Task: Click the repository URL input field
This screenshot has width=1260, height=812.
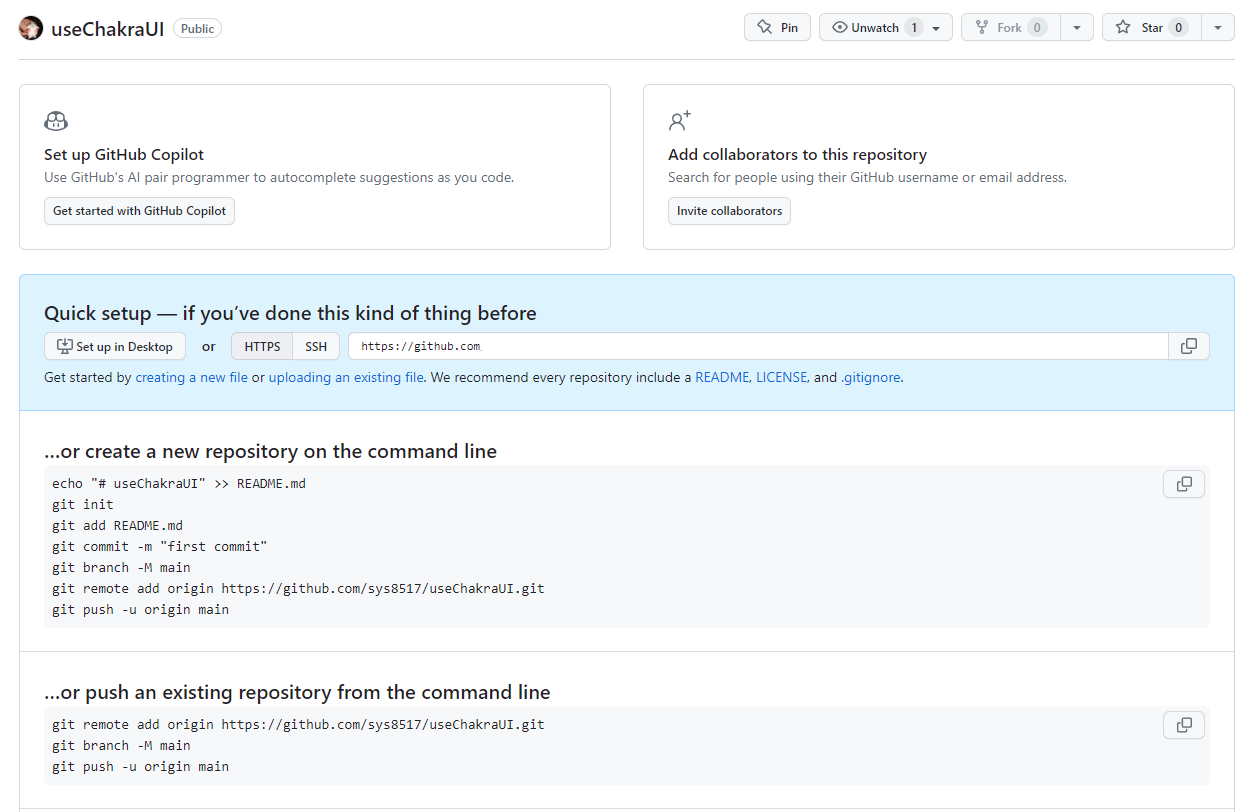Action: pos(758,346)
